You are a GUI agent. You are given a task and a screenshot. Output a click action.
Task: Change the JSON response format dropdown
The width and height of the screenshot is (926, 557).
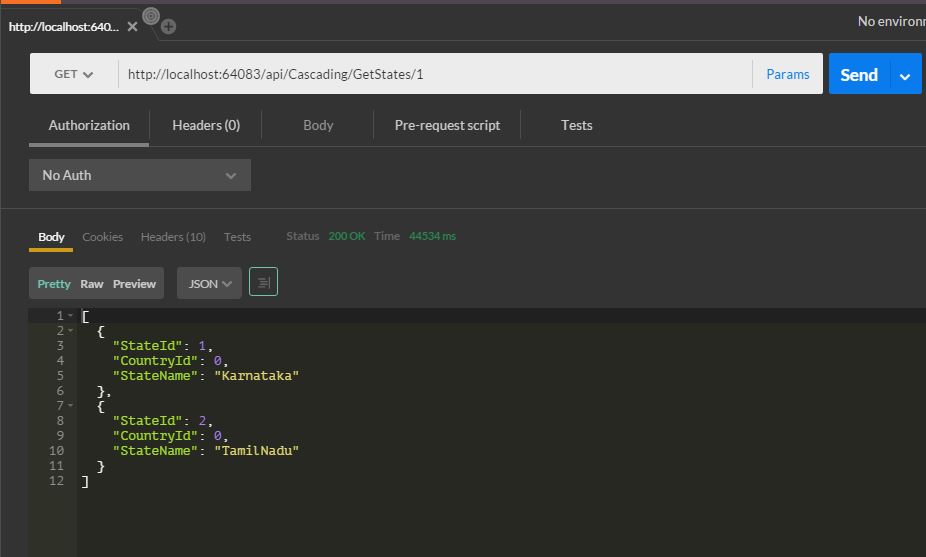pos(210,284)
